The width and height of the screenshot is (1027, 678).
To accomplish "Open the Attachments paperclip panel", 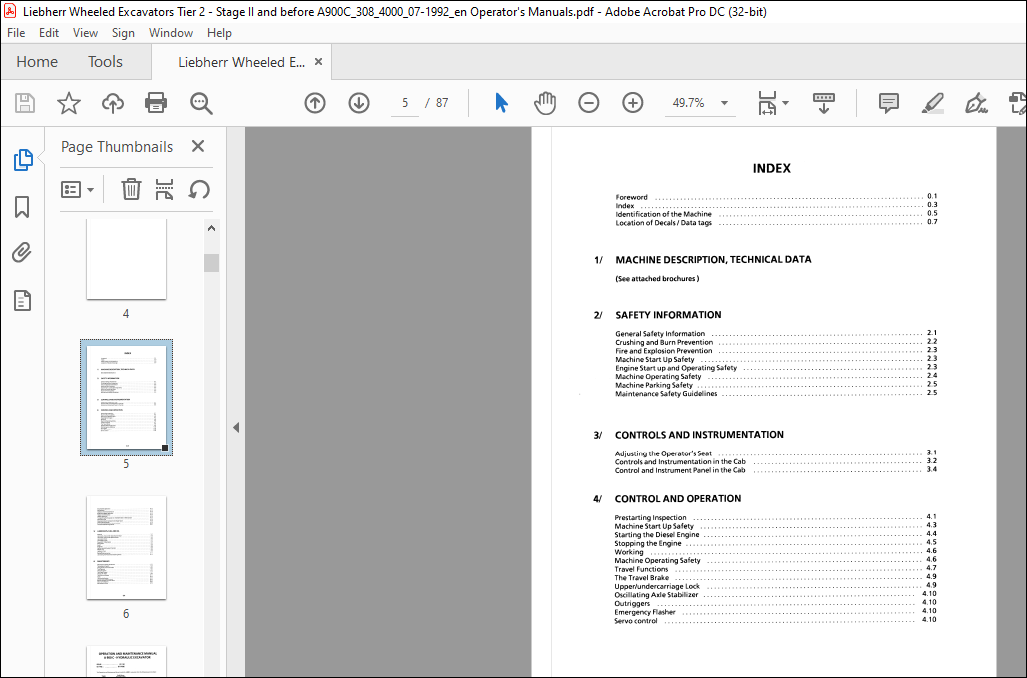I will tap(22, 253).
